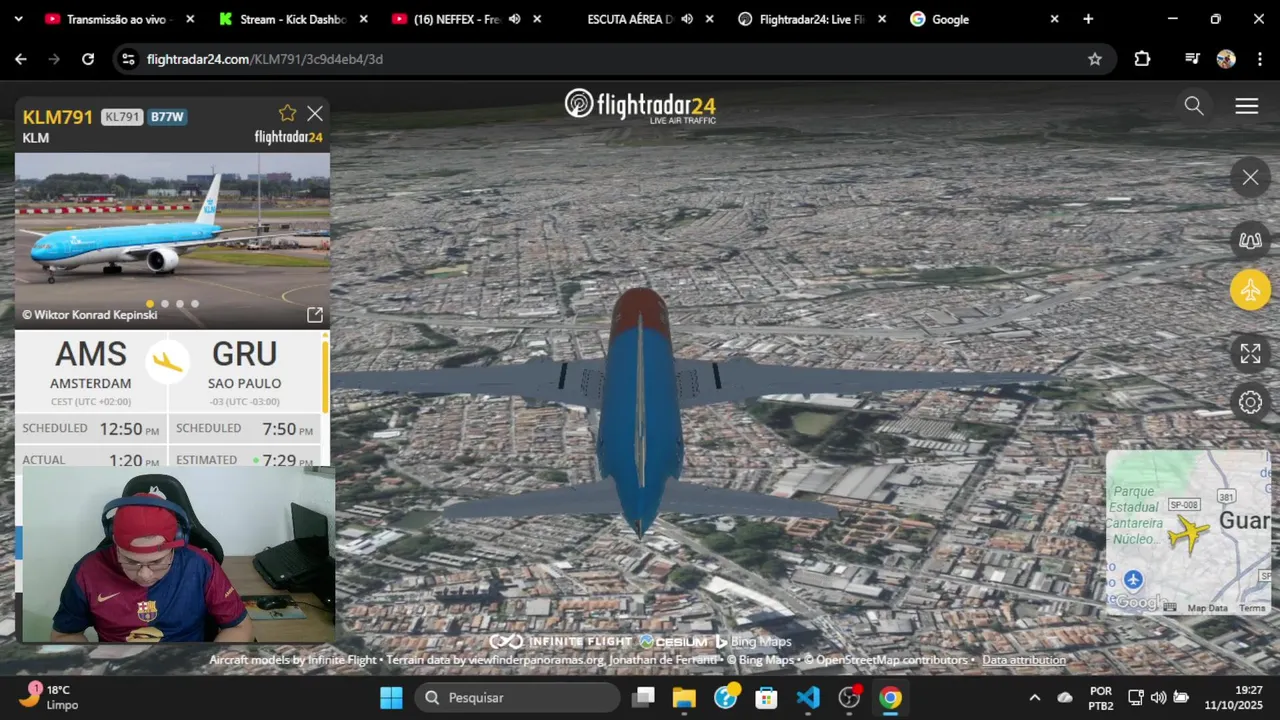
Task: View site information icon in address bar
Action: tap(128, 59)
